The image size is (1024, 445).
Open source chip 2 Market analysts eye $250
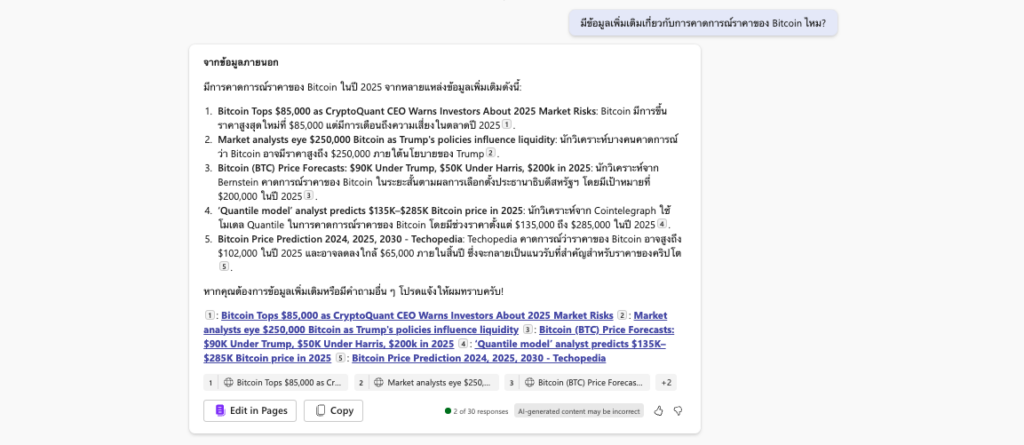coord(426,382)
